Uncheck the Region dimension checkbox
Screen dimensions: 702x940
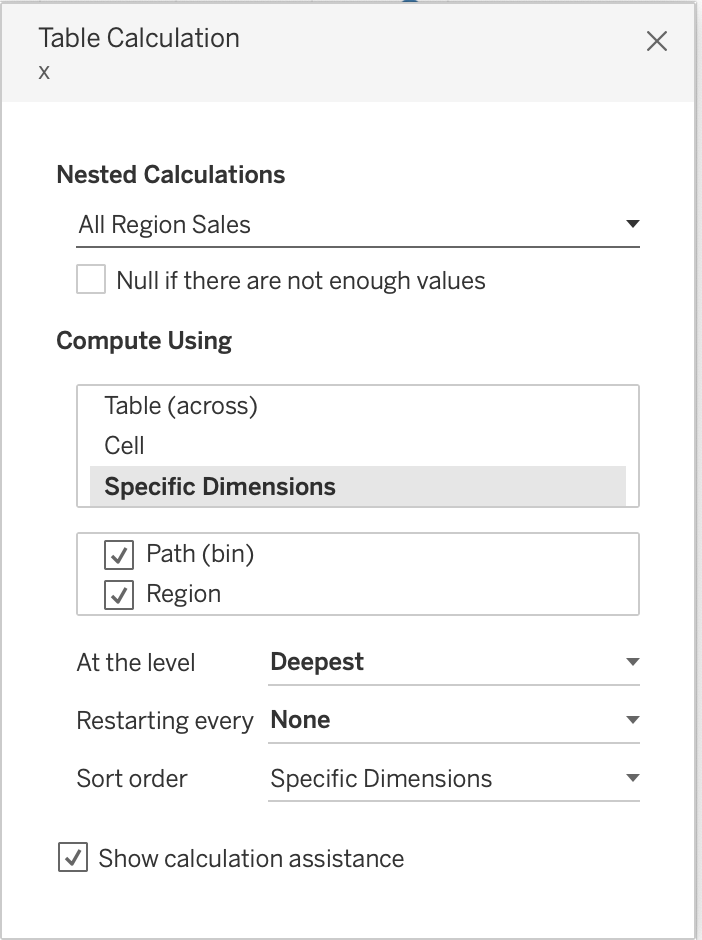(119, 595)
